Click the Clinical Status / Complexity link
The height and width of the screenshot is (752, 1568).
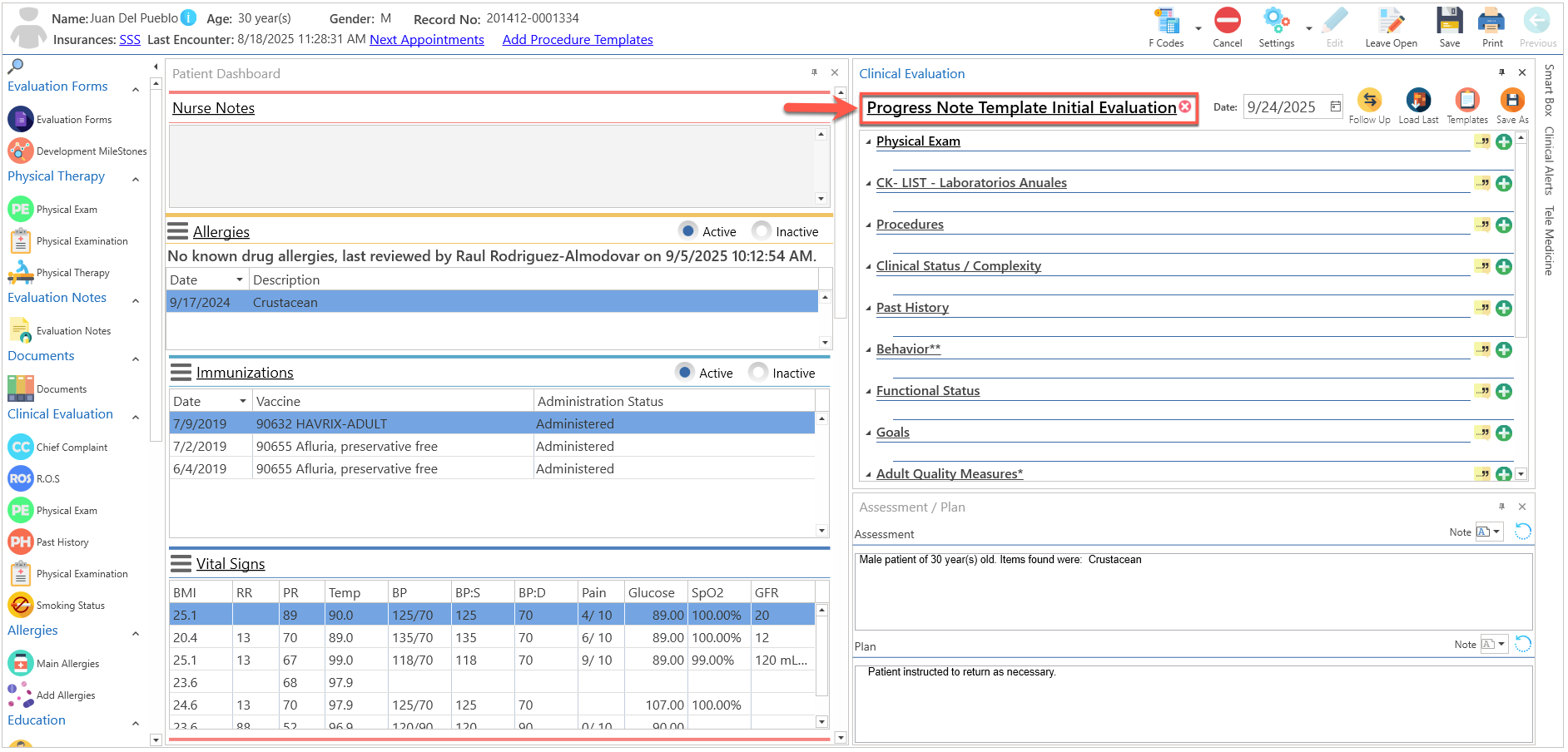(x=959, y=266)
